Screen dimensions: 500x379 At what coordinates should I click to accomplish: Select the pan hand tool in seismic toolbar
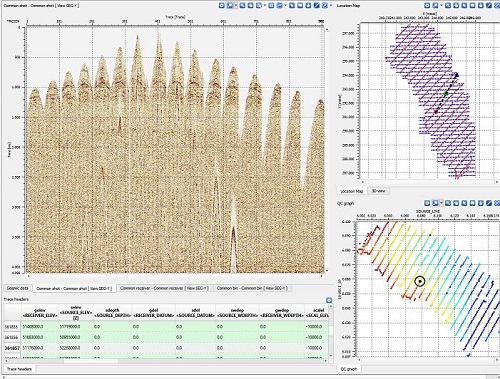(251, 5)
